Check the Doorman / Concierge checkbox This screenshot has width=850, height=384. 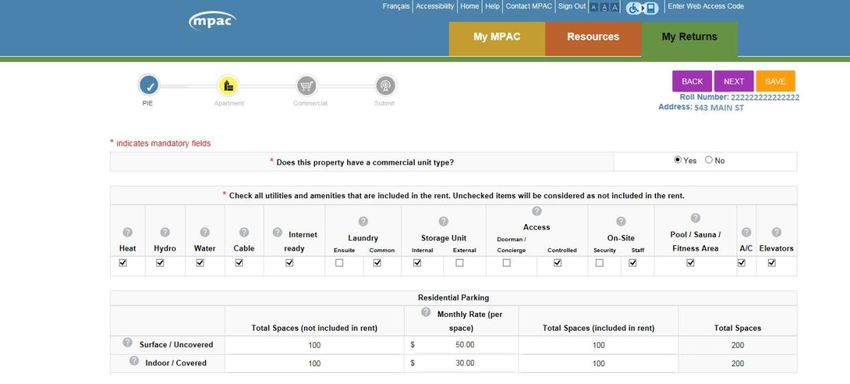coord(506,263)
